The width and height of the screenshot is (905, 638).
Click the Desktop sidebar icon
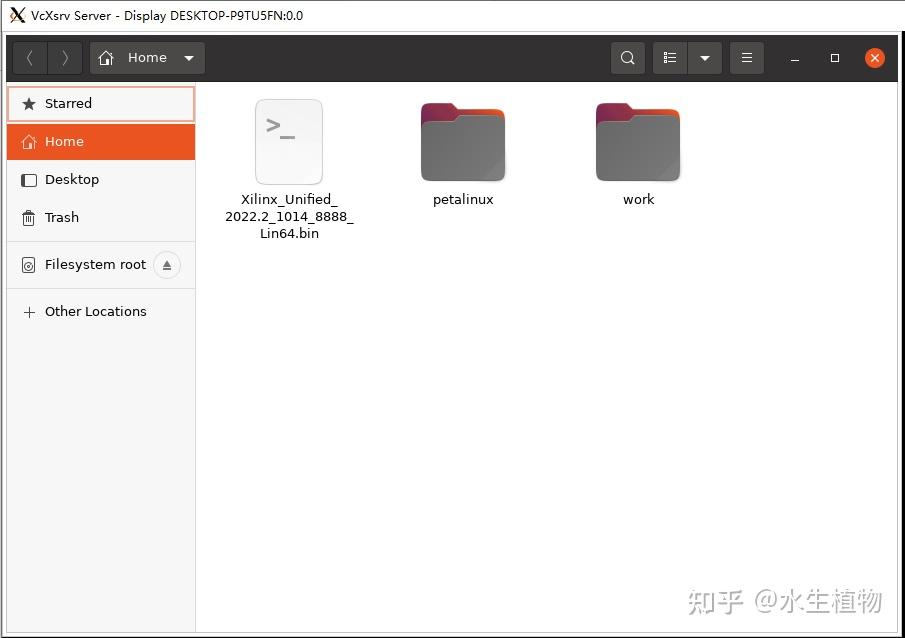tap(31, 180)
